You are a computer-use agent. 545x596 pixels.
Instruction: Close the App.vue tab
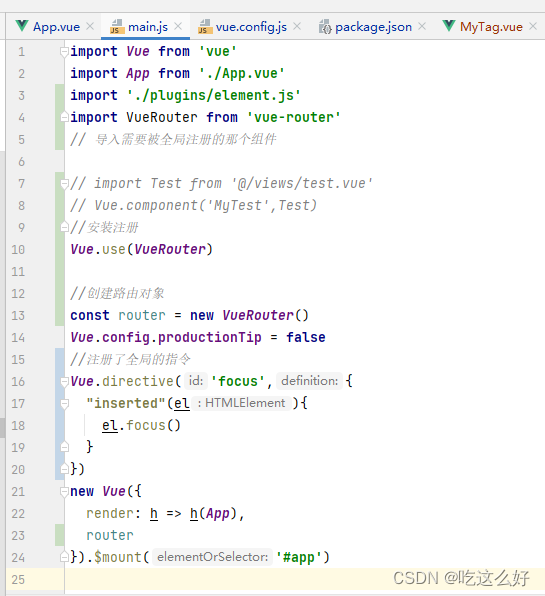[90, 26]
